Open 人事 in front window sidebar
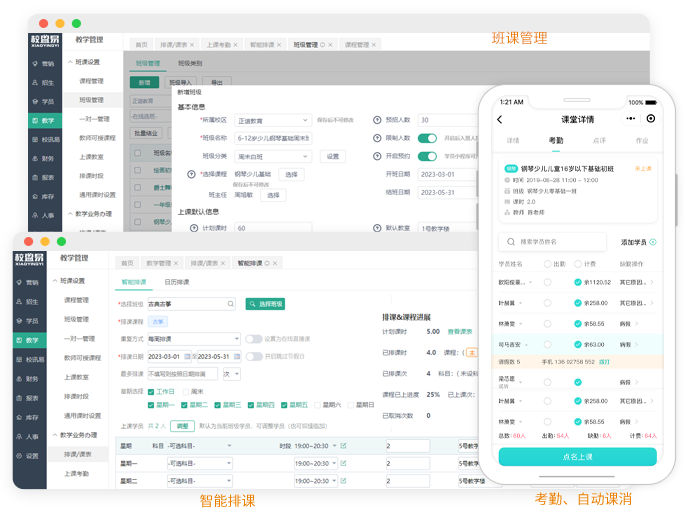 click(x=28, y=437)
